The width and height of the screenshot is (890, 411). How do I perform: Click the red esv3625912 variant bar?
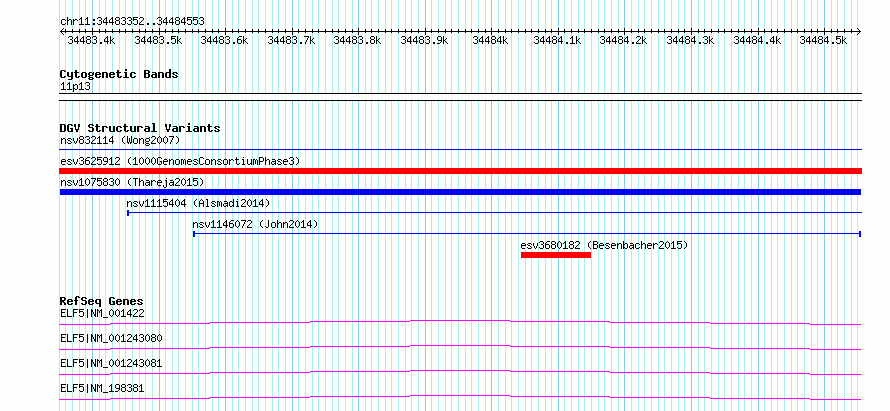[460, 171]
